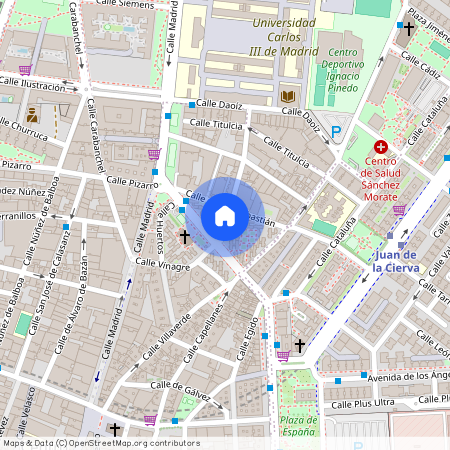Click the Calle Ilustración street label
The width and height of the screenshot is (450, 450).
coord(32,84)
